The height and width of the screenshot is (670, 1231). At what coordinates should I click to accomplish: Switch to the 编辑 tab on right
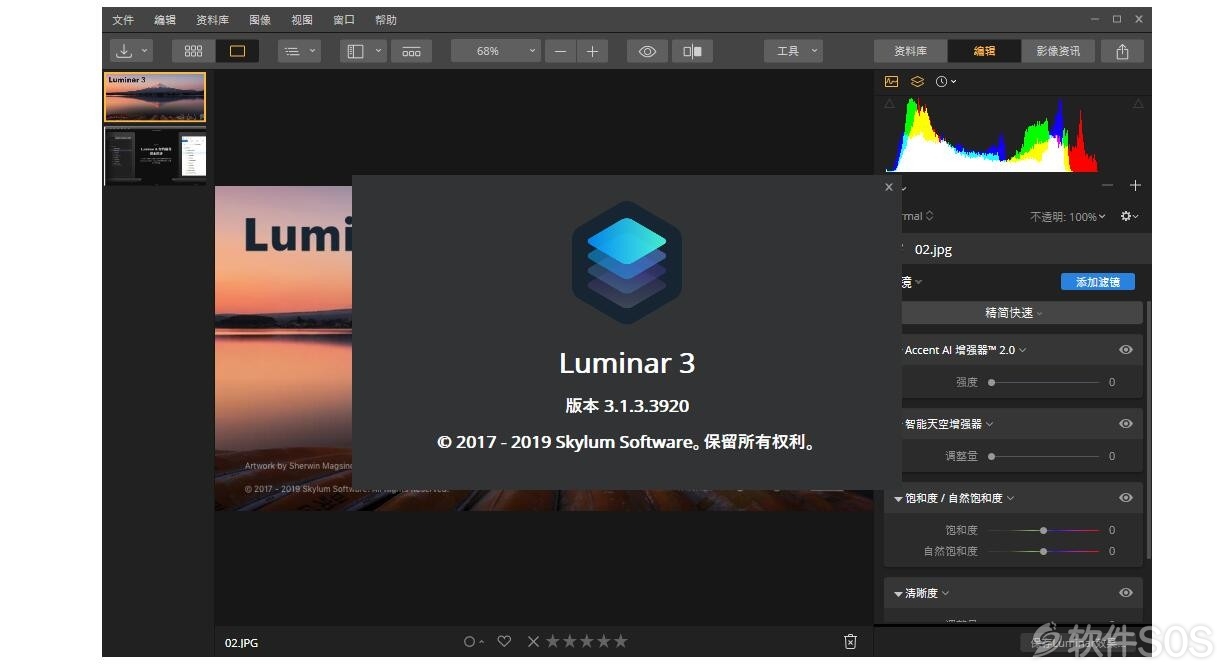(984, 51)
